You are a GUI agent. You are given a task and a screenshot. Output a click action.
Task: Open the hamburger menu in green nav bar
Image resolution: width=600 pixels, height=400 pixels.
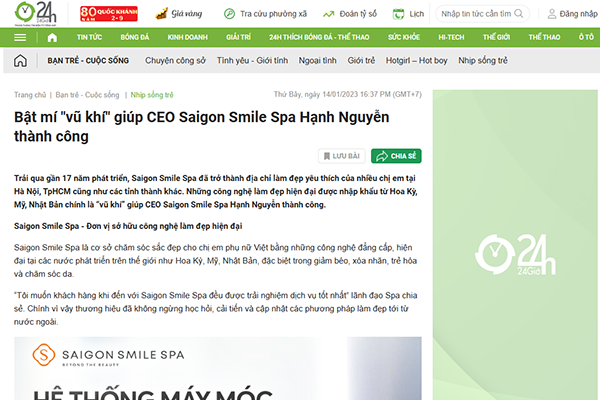pos(20,38)
